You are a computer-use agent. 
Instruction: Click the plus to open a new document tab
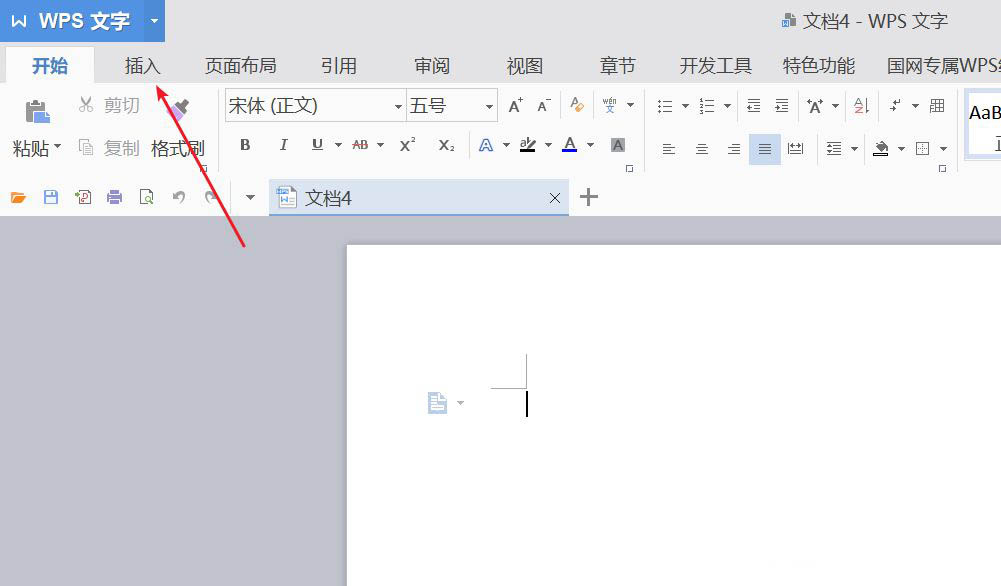(x=588, y=197)
